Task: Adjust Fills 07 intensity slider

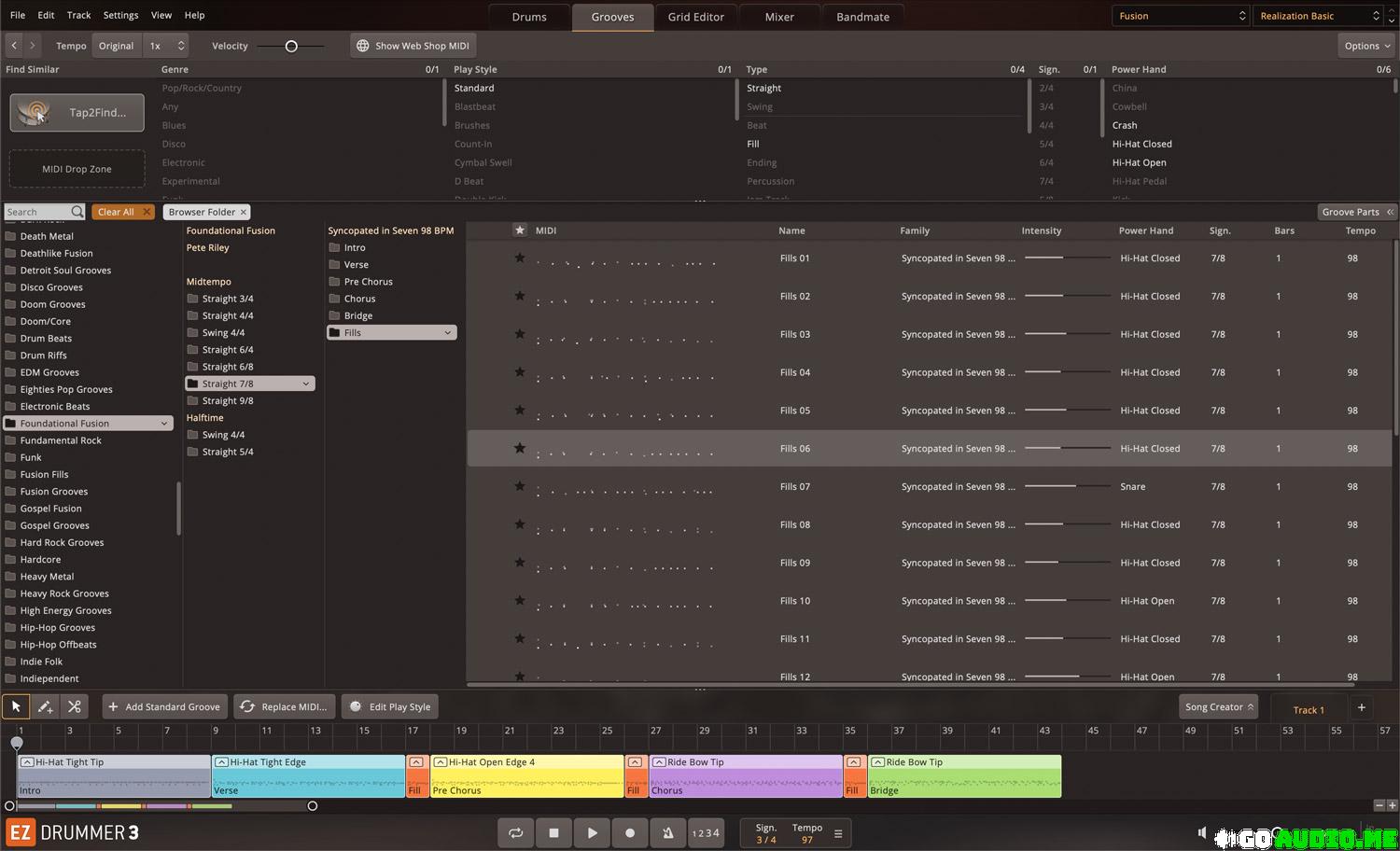Action: (1068, 486)
